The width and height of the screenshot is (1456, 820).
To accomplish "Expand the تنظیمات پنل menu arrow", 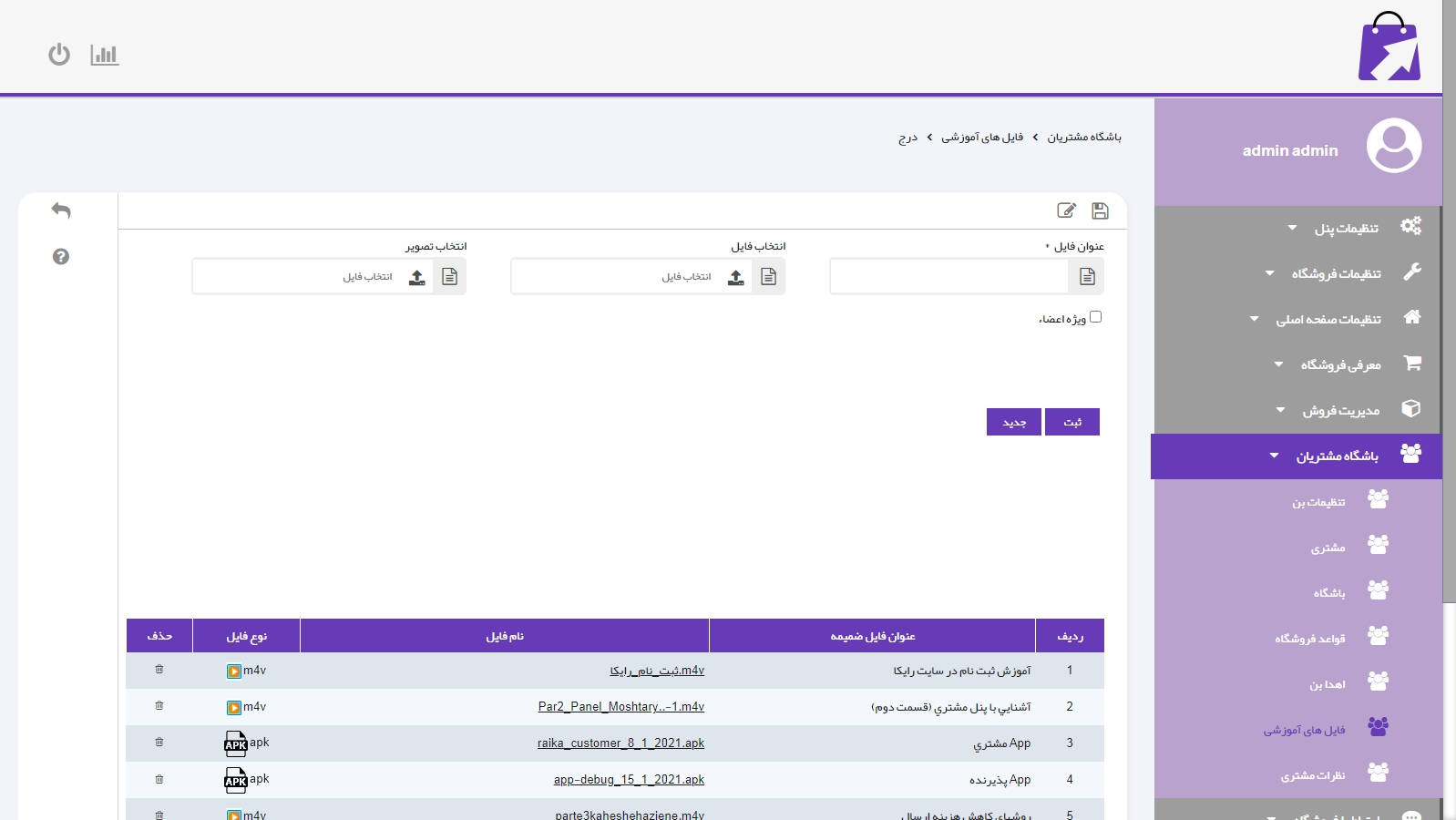I will coord(1292,228).
